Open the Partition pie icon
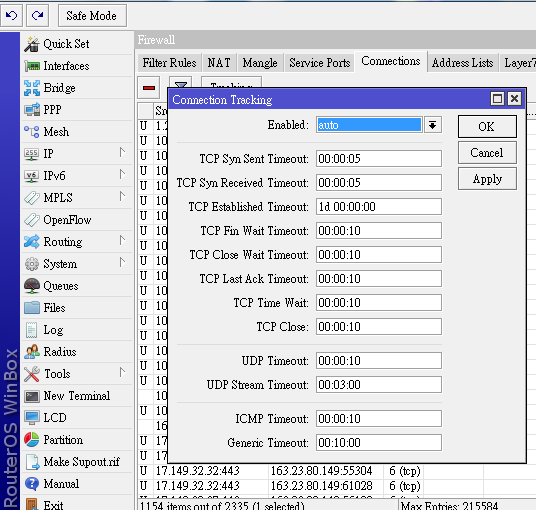 tap(32, 440)
